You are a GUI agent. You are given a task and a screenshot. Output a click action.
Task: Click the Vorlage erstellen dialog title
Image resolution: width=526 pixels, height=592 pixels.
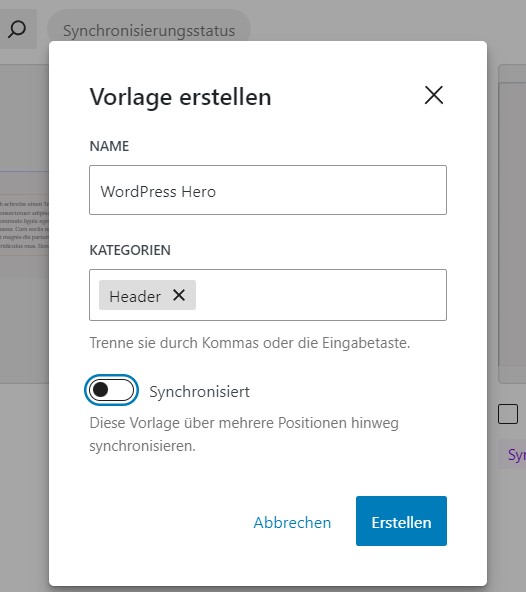[x=180, y=97]
